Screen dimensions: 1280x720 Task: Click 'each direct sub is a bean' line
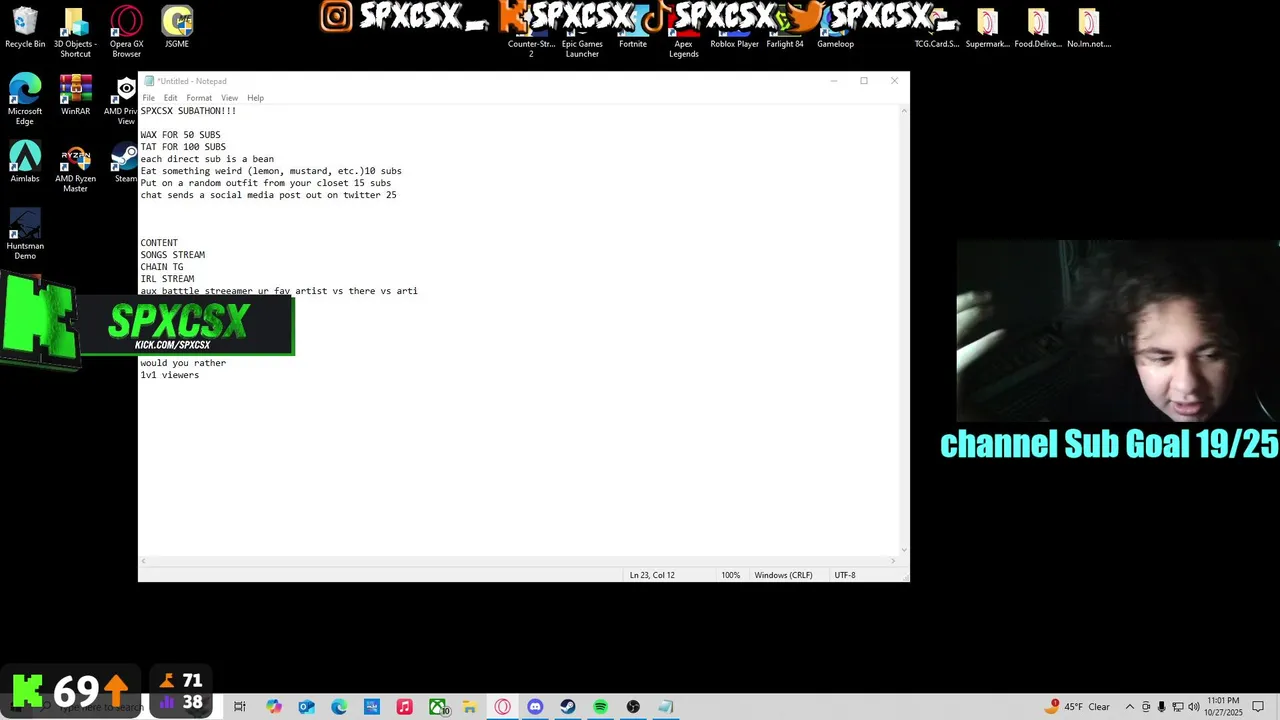click(207, 159)
